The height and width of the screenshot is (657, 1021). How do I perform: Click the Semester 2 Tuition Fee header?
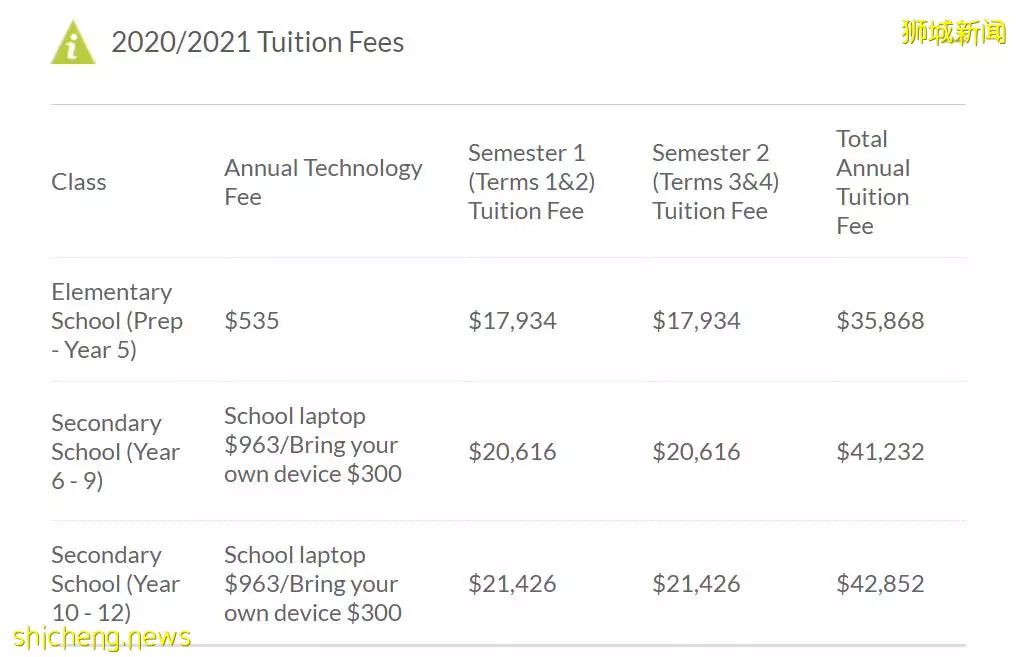pyautogui.click(x=715, y=182)
